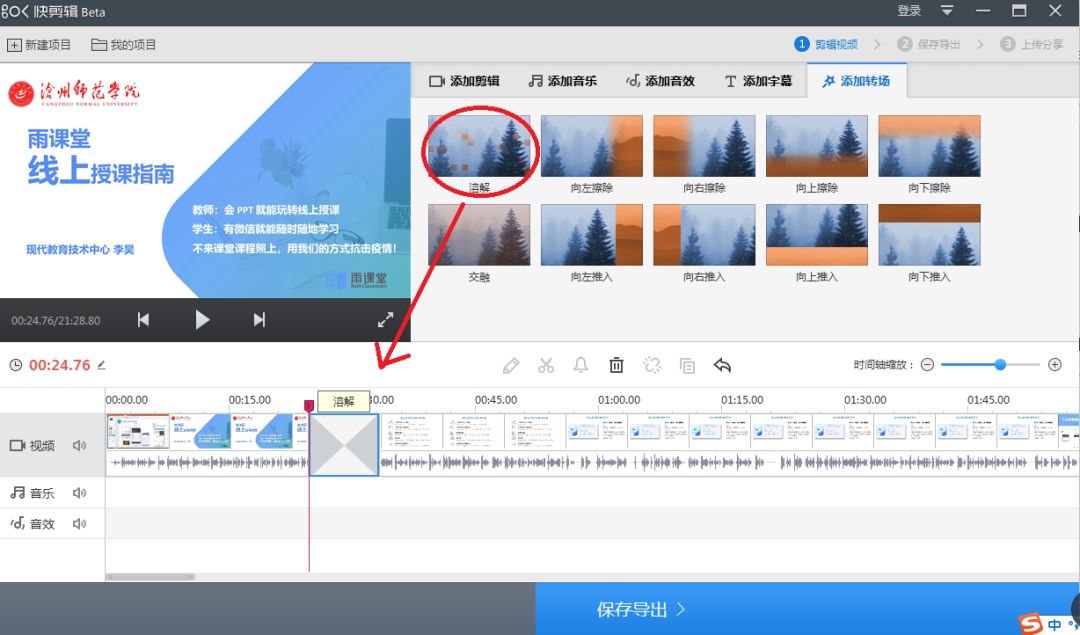Click the 音乐 track music note icon

pyautogui.click(x=17, y=492)
